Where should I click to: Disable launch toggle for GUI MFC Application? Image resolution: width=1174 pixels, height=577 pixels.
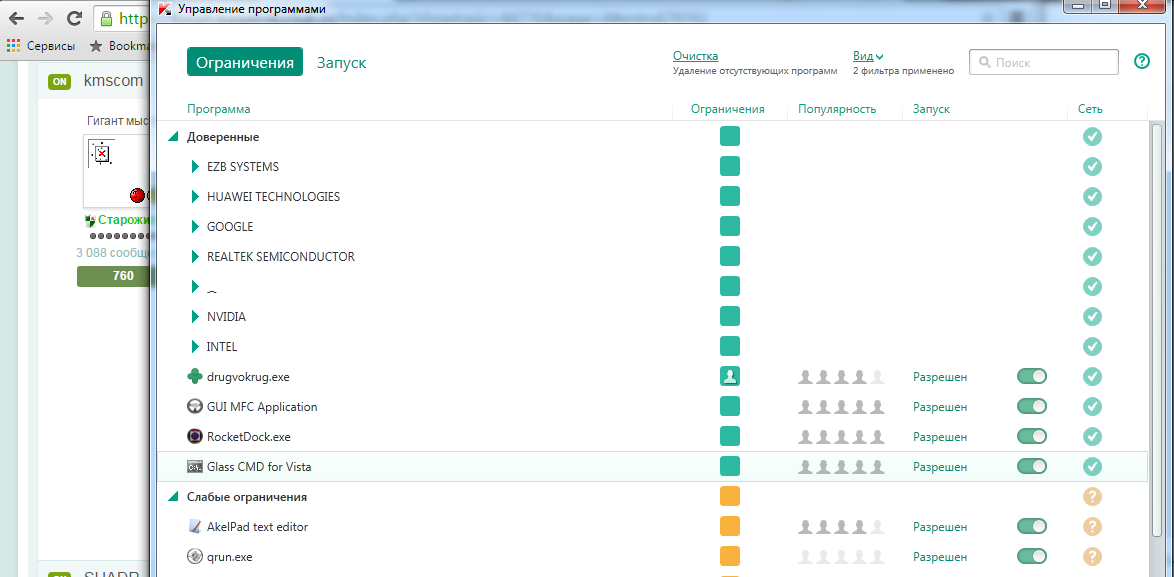point(1031,407)
